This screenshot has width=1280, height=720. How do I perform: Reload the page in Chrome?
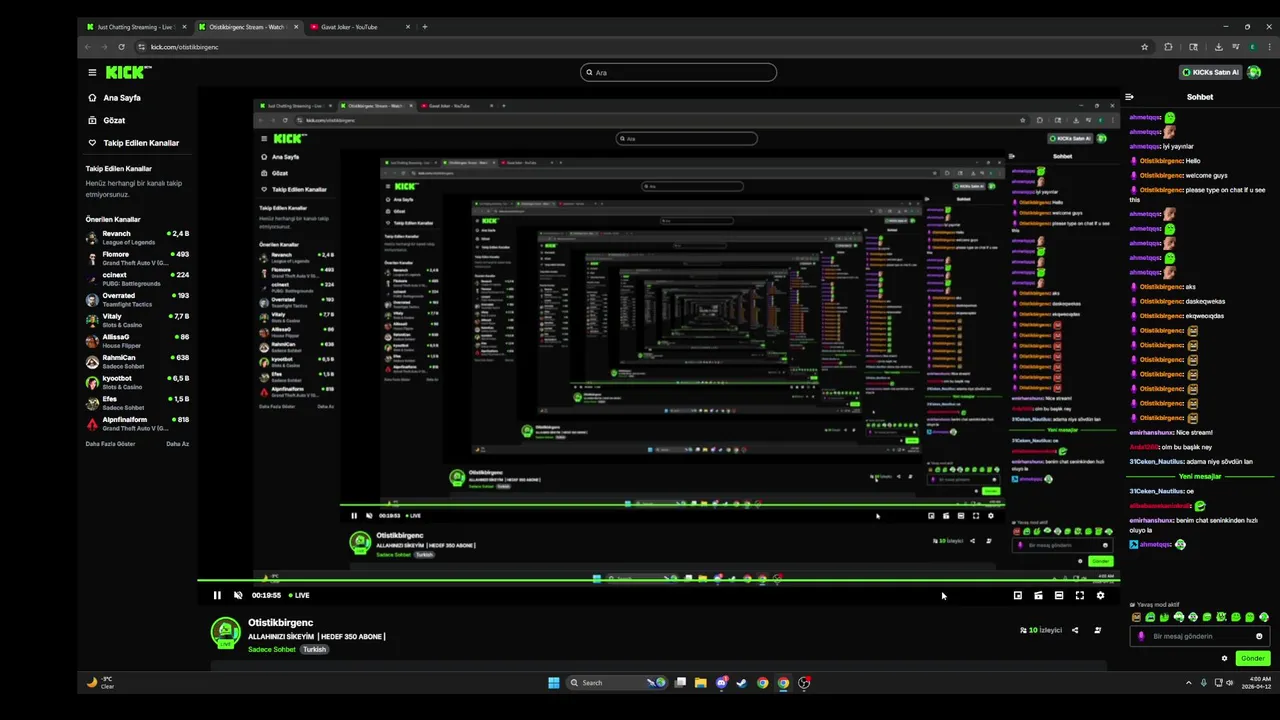[122, 47]
